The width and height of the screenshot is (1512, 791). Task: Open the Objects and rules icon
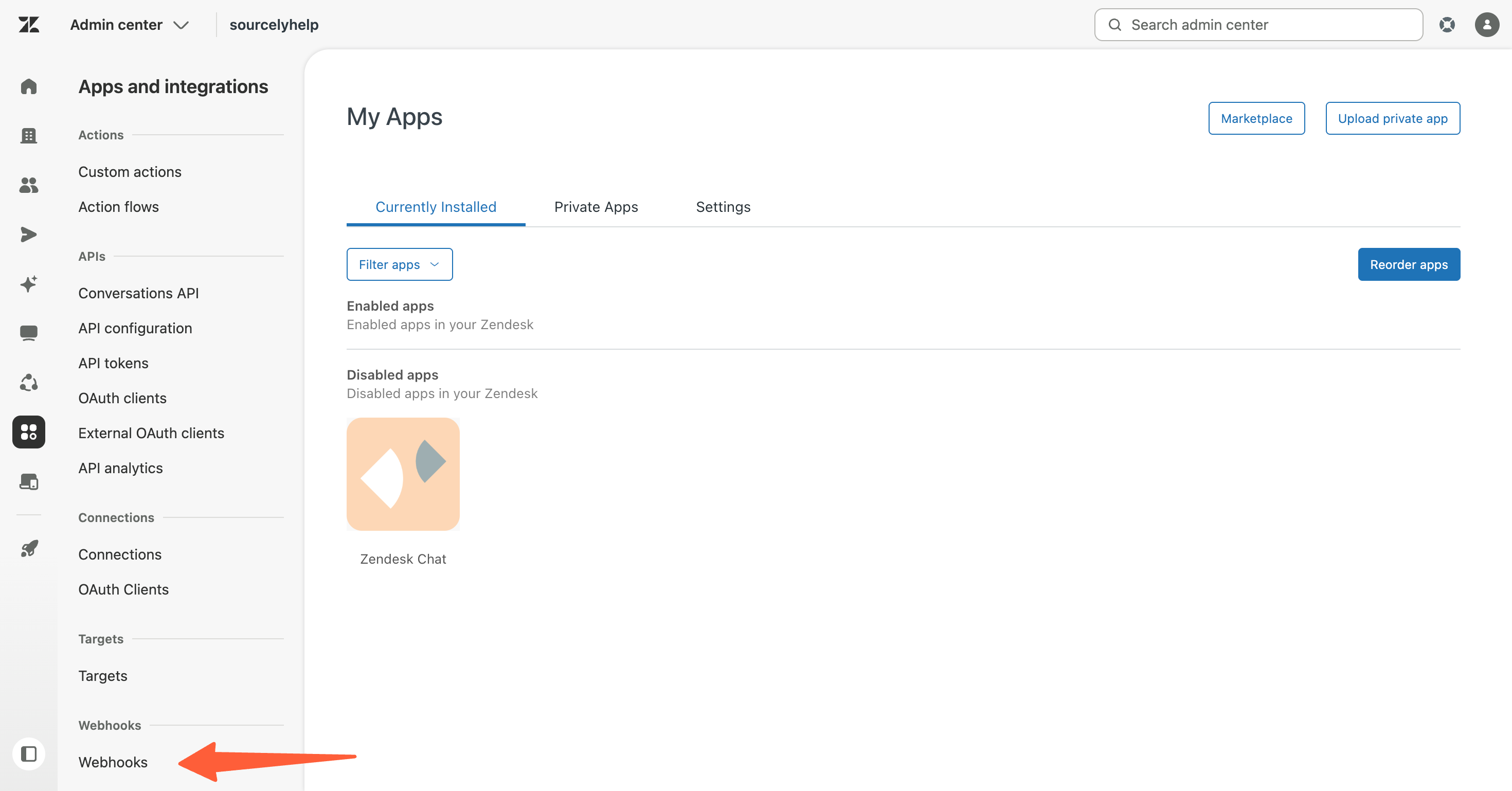28,383
